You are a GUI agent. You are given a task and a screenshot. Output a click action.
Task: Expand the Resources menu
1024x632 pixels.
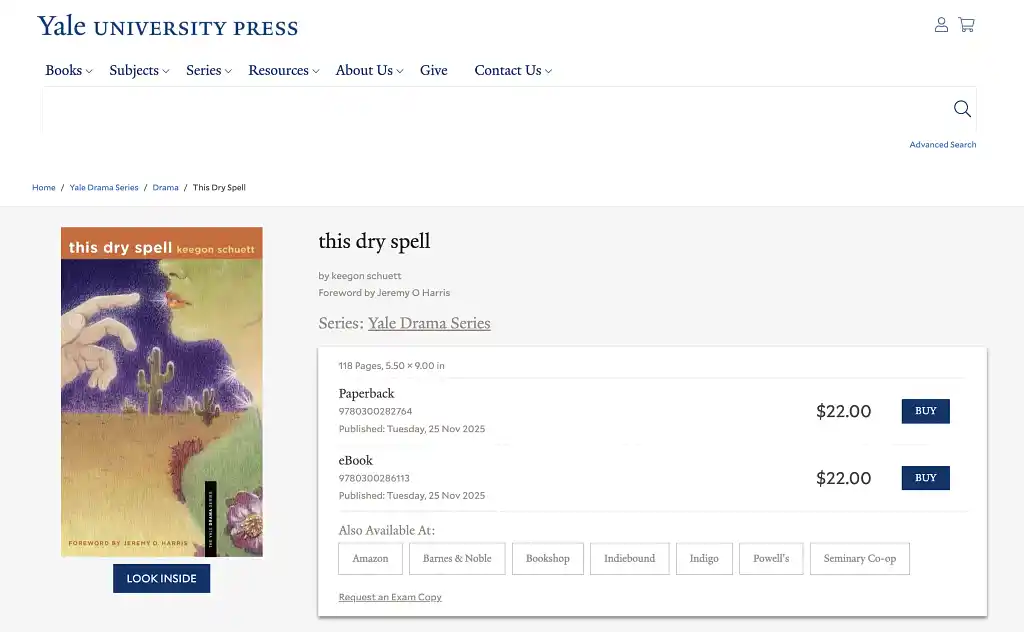(x=283, y=70)
